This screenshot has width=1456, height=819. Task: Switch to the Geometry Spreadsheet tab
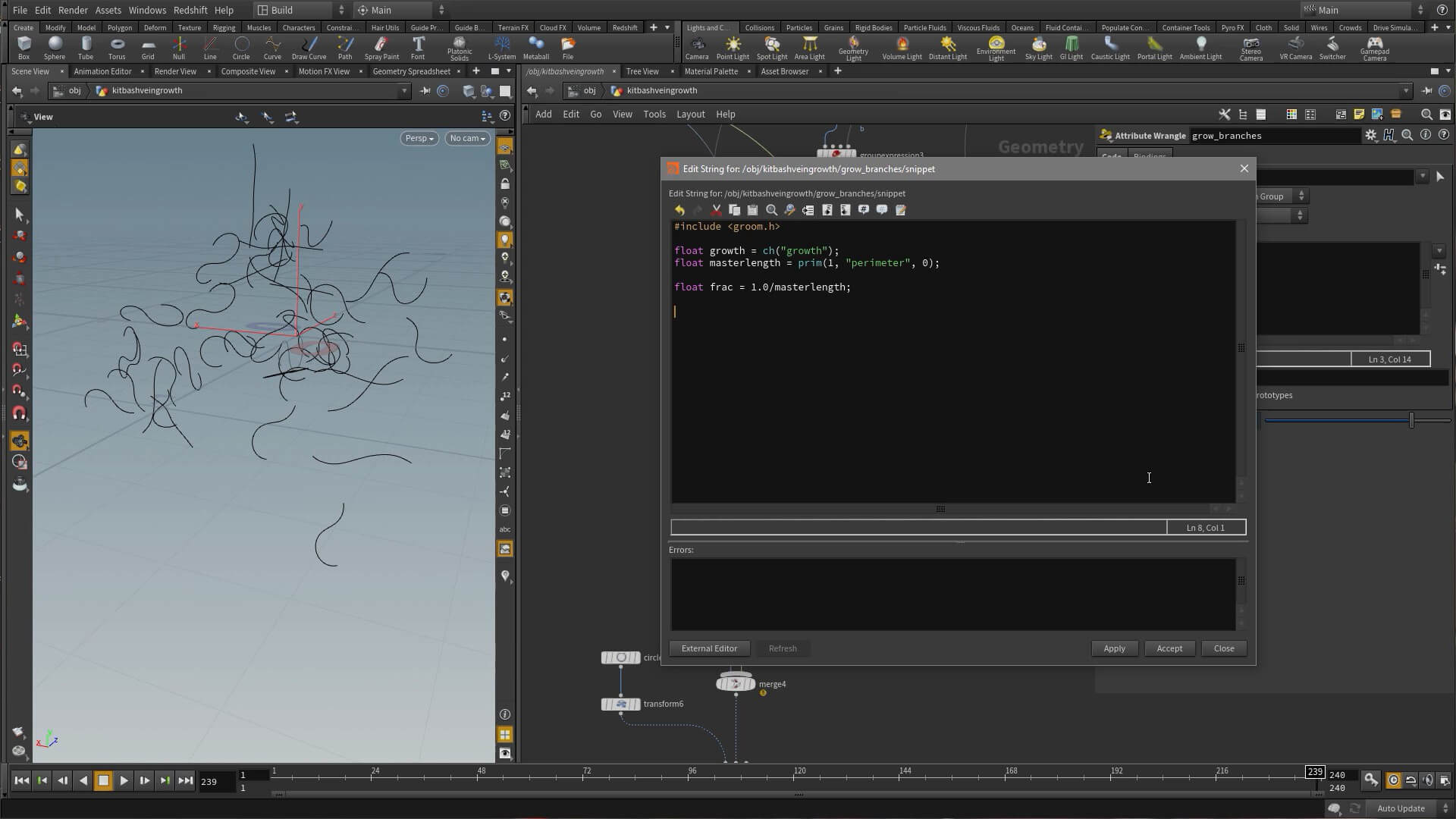click(411, 71)
